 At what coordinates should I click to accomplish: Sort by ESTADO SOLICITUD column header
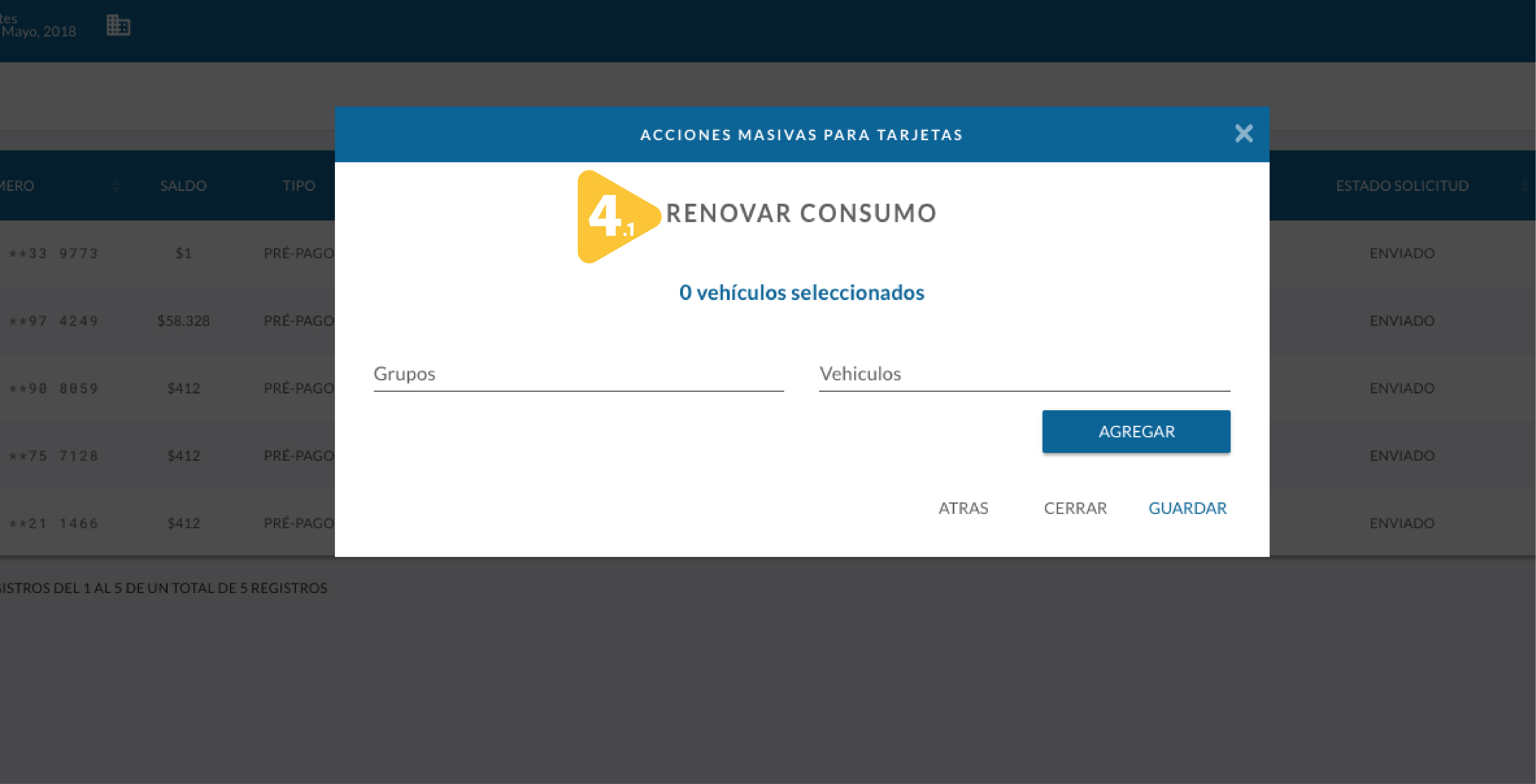(1402, 185)
